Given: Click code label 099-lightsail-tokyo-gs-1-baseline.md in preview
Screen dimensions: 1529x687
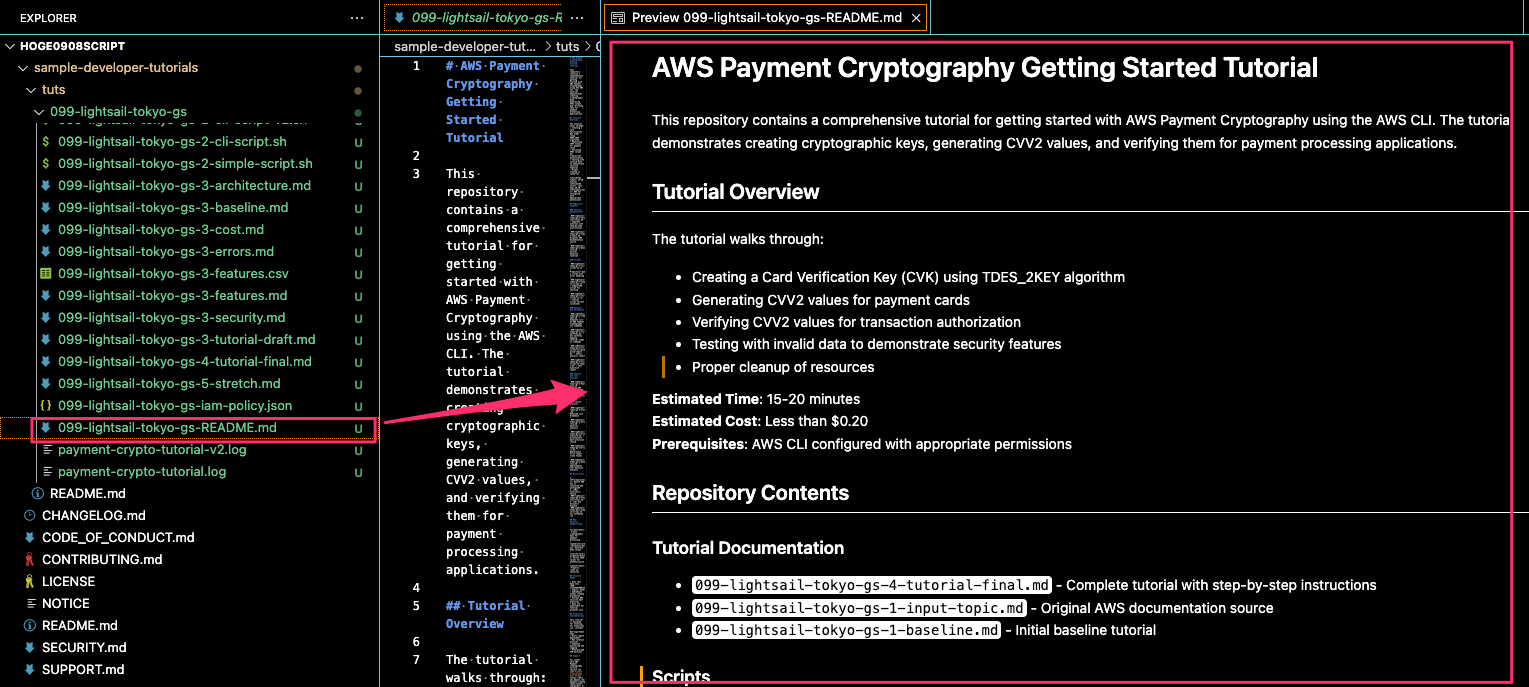Looking at the screenshot, I should click(x=846, y=630).
